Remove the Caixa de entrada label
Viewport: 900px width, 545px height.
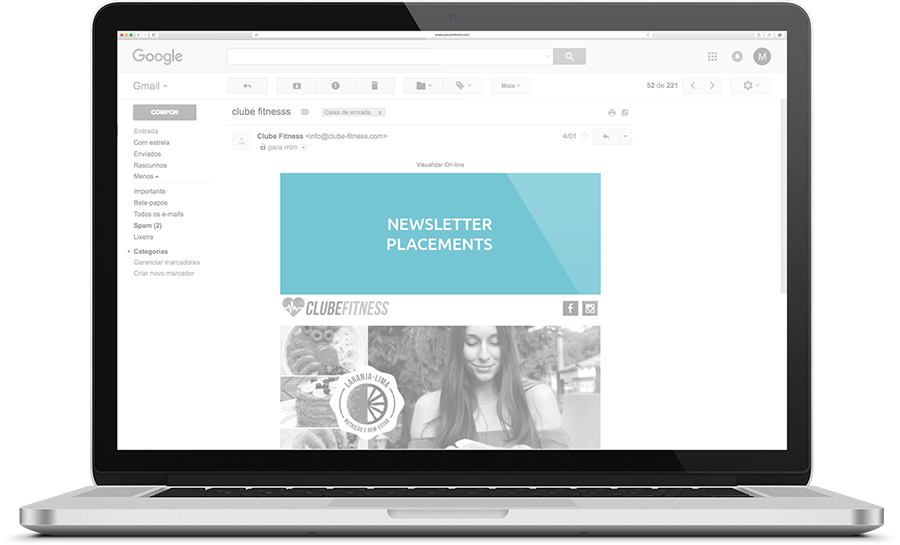point(379,112)
